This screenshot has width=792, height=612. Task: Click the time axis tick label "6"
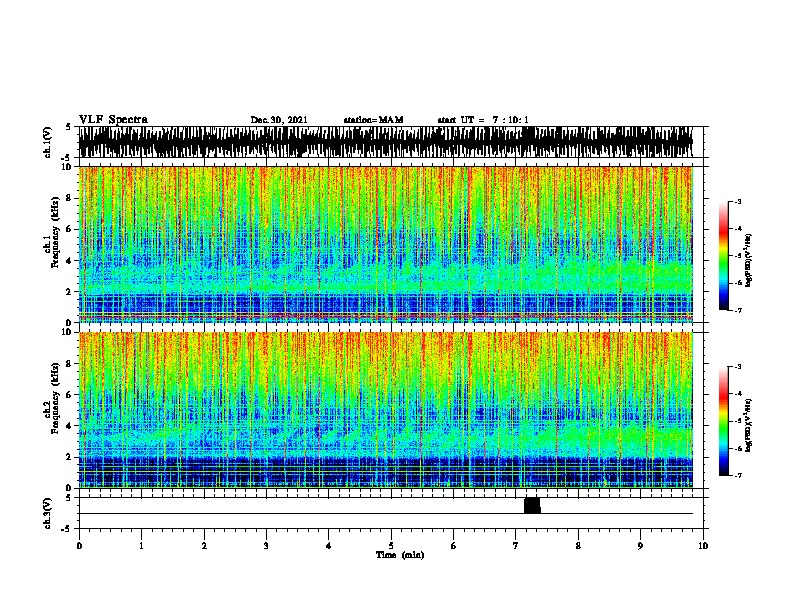(x=453, y=546)
